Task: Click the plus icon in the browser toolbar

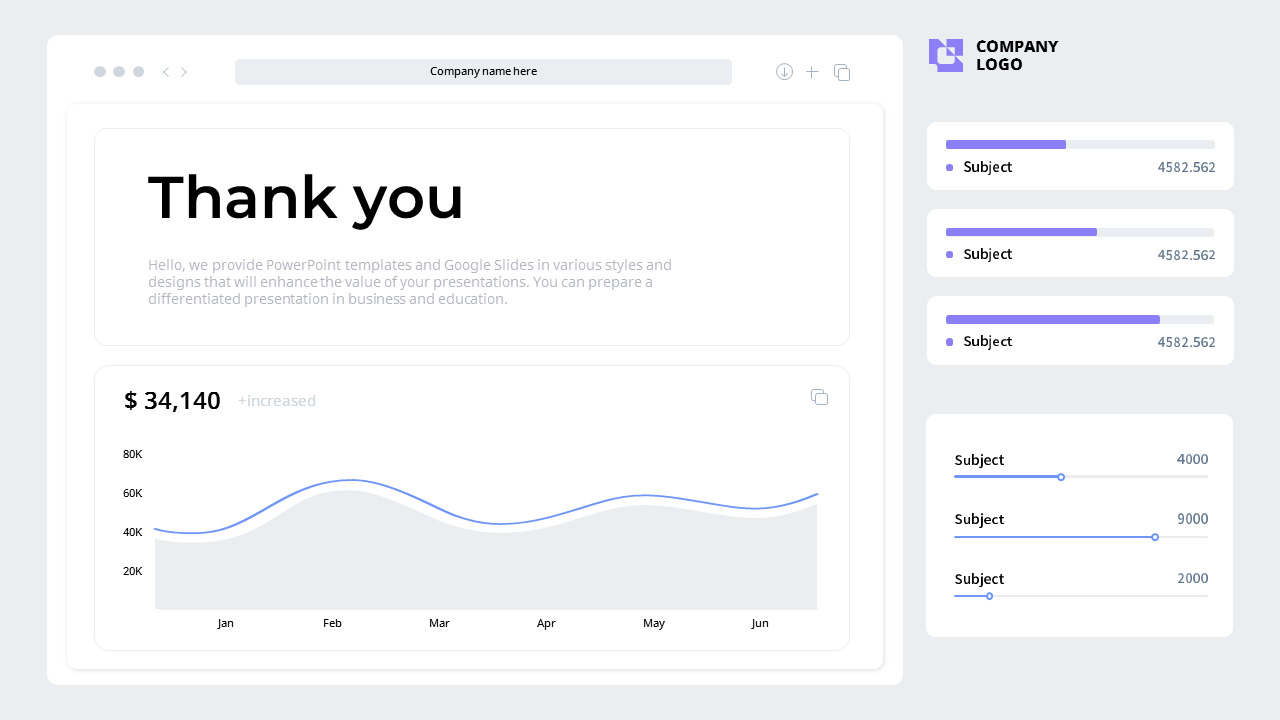Action: point(812,72)
